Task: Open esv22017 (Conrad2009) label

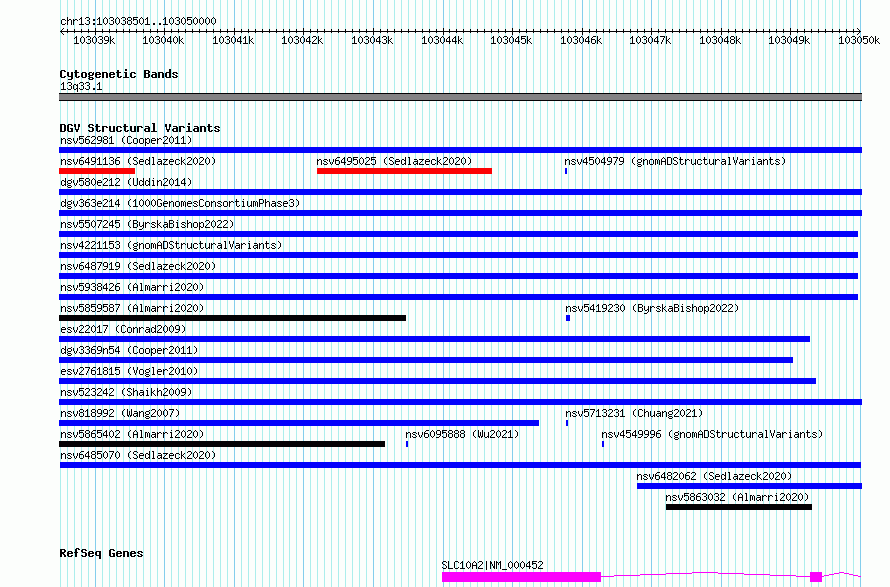Action: [123, 329]
